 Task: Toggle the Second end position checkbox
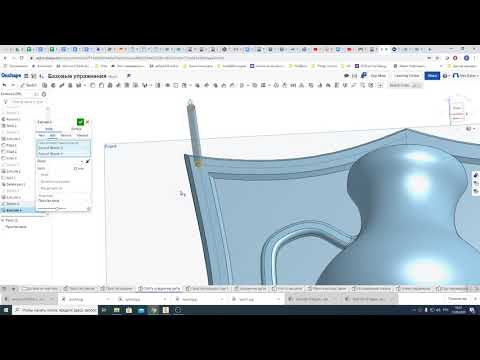(55, 182)
